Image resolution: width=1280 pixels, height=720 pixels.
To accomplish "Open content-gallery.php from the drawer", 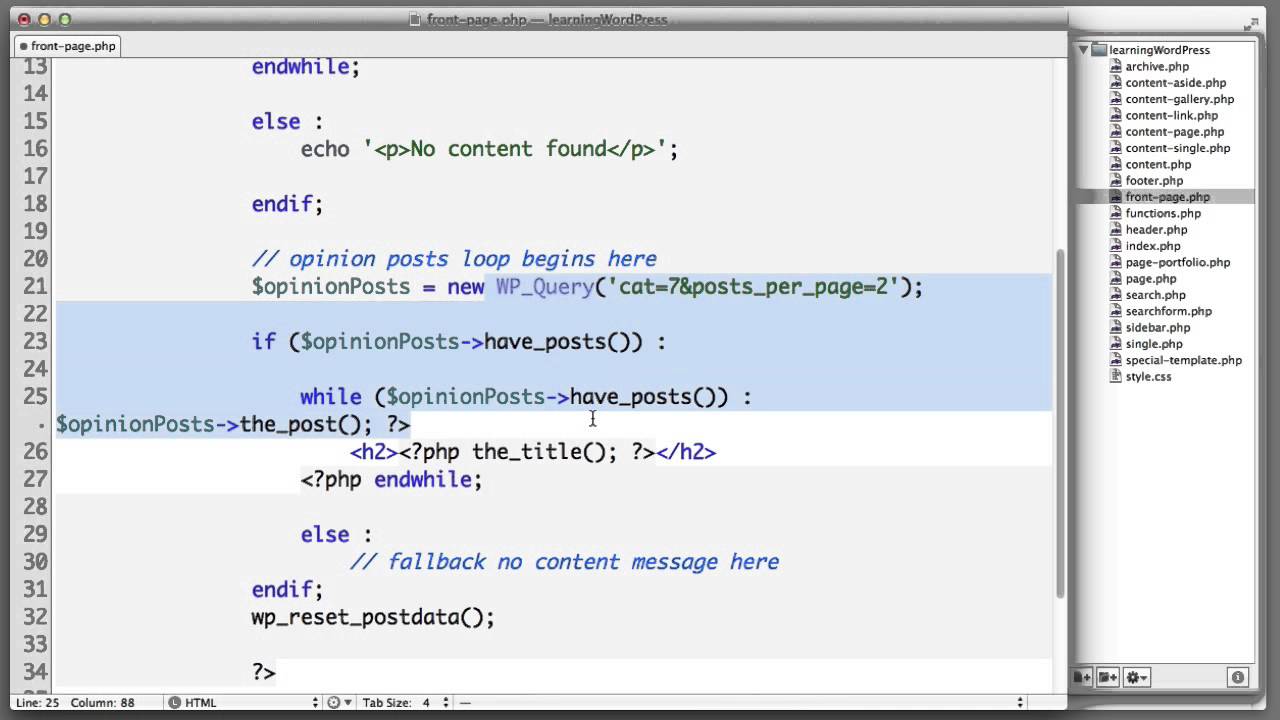I will [1179, 99].
